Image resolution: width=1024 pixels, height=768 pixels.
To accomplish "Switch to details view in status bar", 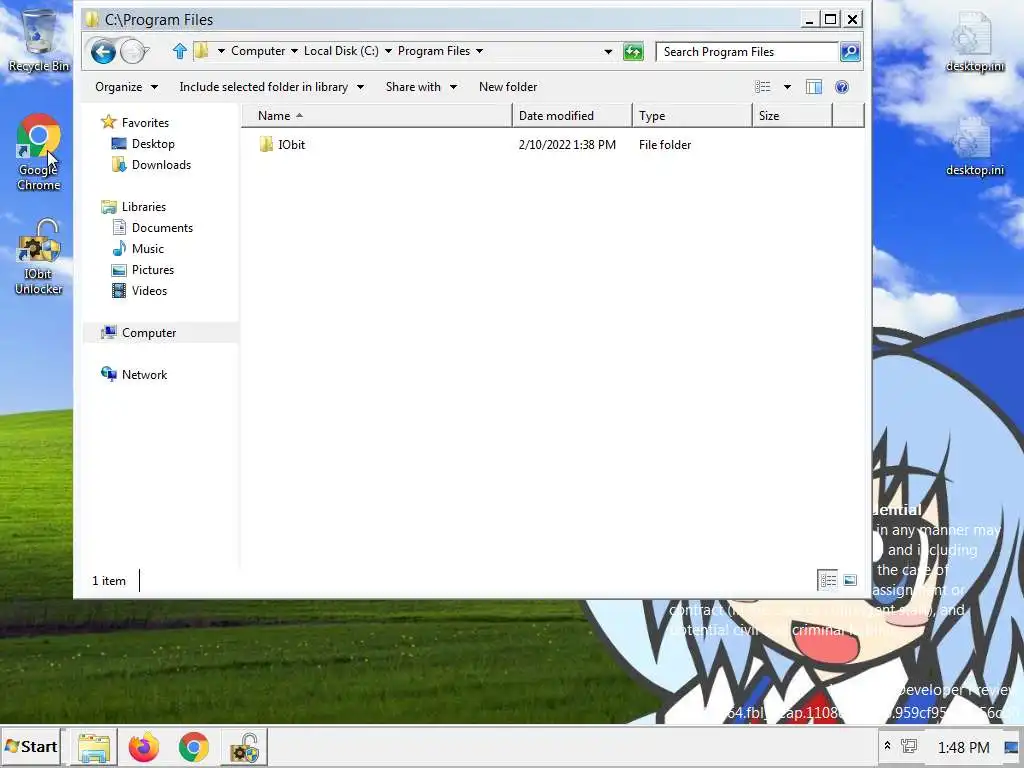I will [x=827, y=580].
